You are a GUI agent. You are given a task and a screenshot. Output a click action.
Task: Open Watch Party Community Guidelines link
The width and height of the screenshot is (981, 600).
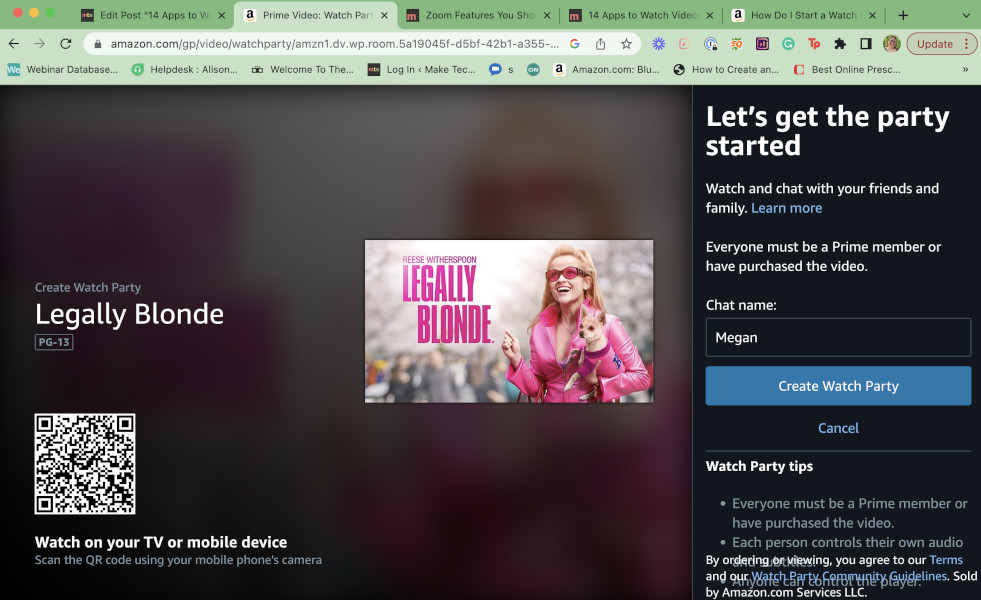click(849, 576)
